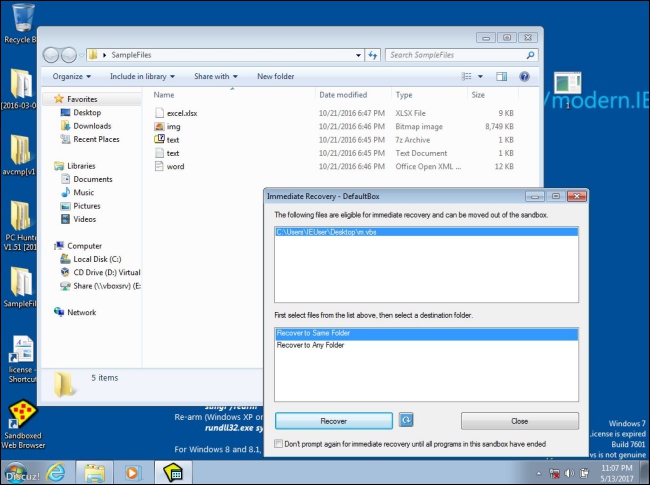650x485 pixels.
Task: Open Sandboxie control icon on taskbar
Action: tap(173, 473)
